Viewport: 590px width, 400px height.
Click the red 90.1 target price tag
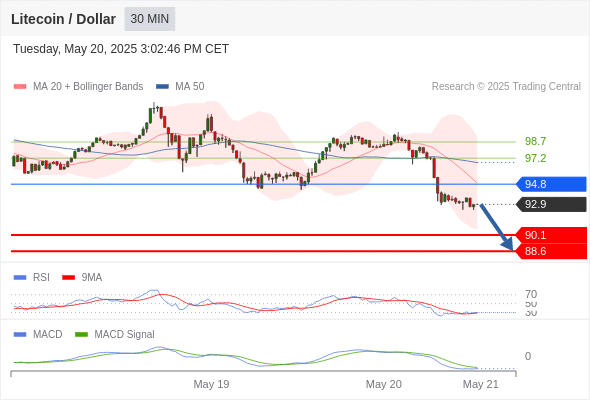(x=551, y=235)
